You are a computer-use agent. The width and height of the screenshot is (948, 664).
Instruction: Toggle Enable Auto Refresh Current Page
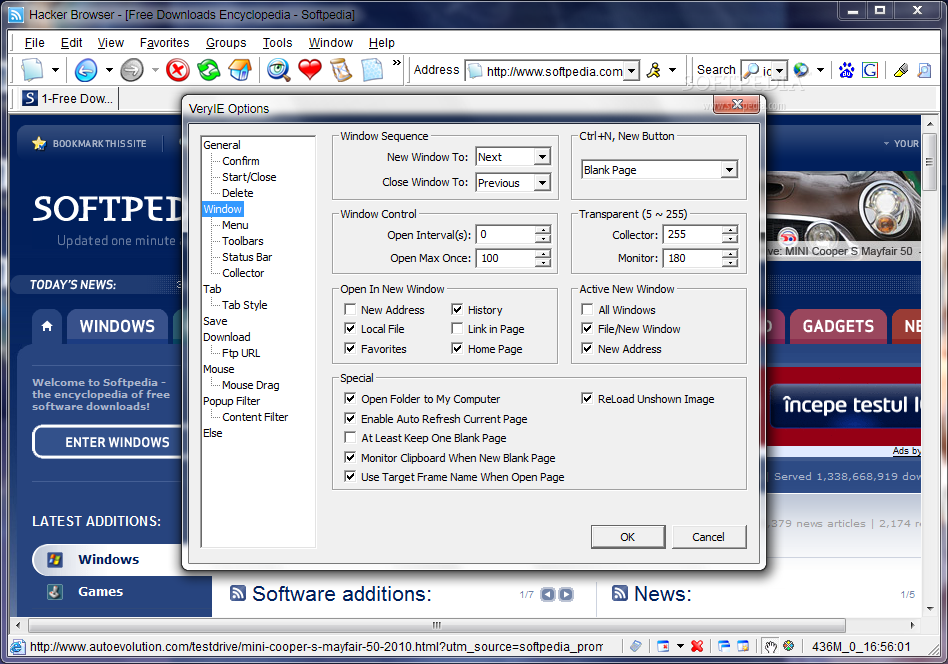point(349,418)
